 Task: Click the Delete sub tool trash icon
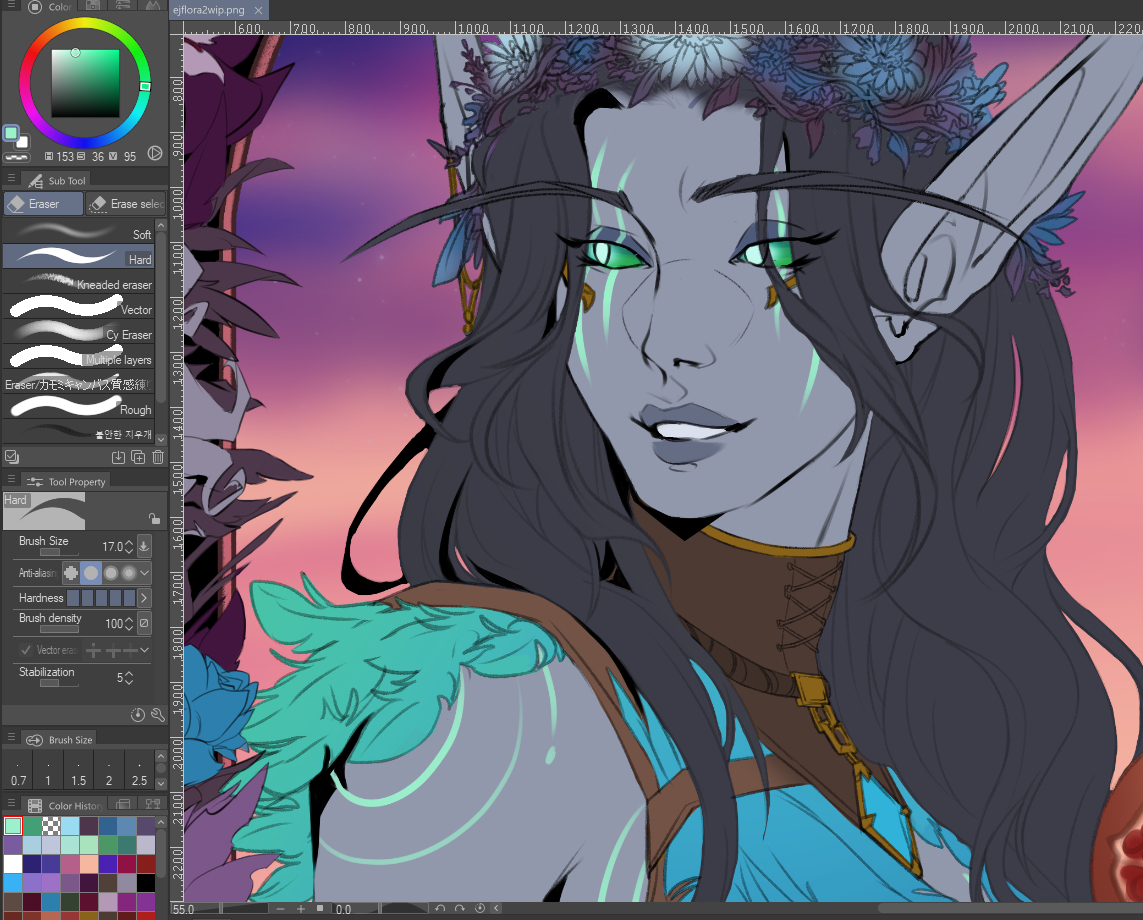[157, 458]
